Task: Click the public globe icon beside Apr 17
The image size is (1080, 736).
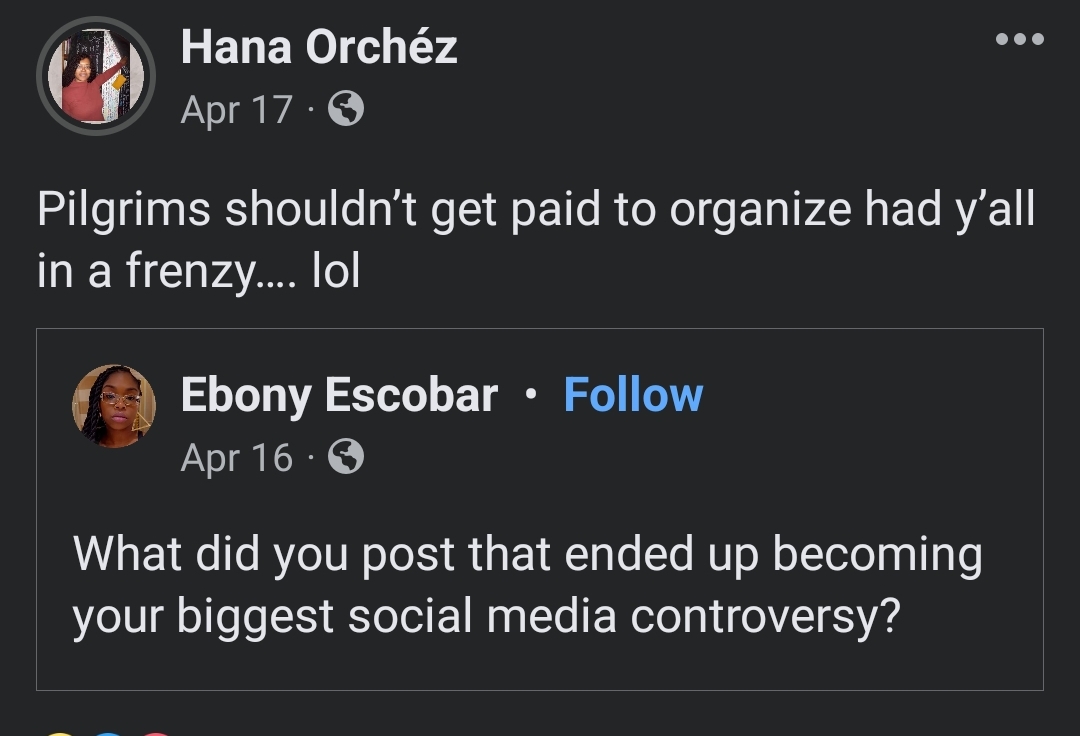Action: click(x=346, y=109)
